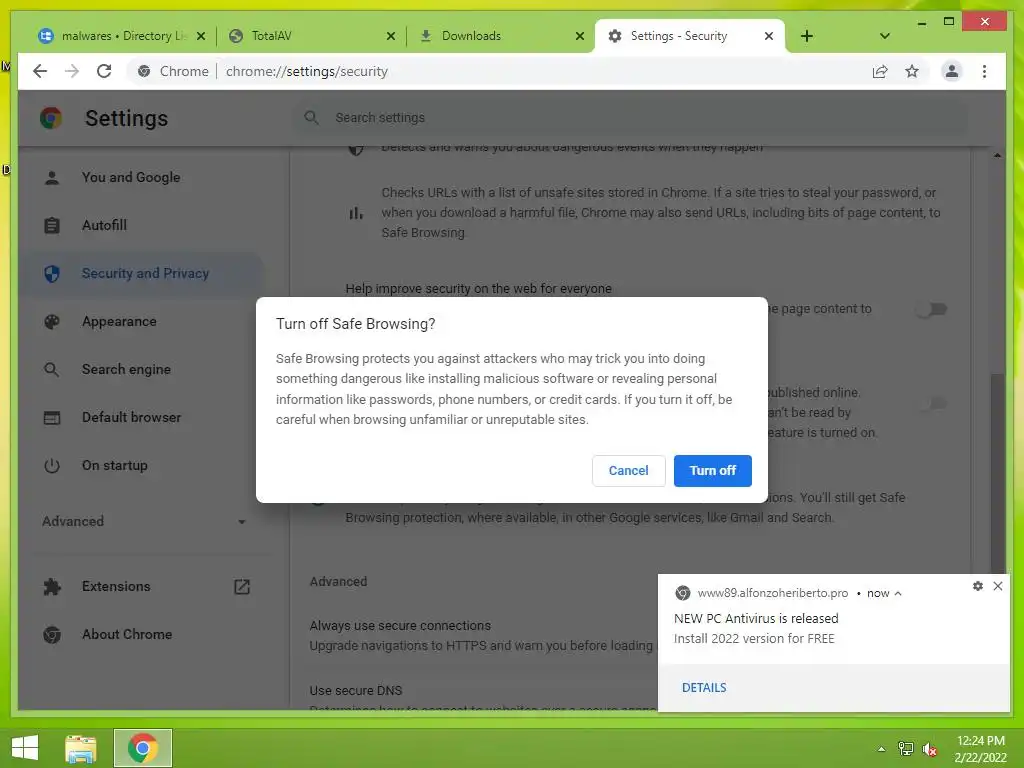This screenshot has height=768, width=1024.
Task: Click DETAILS in the notification
Action: tap(704, 688)
